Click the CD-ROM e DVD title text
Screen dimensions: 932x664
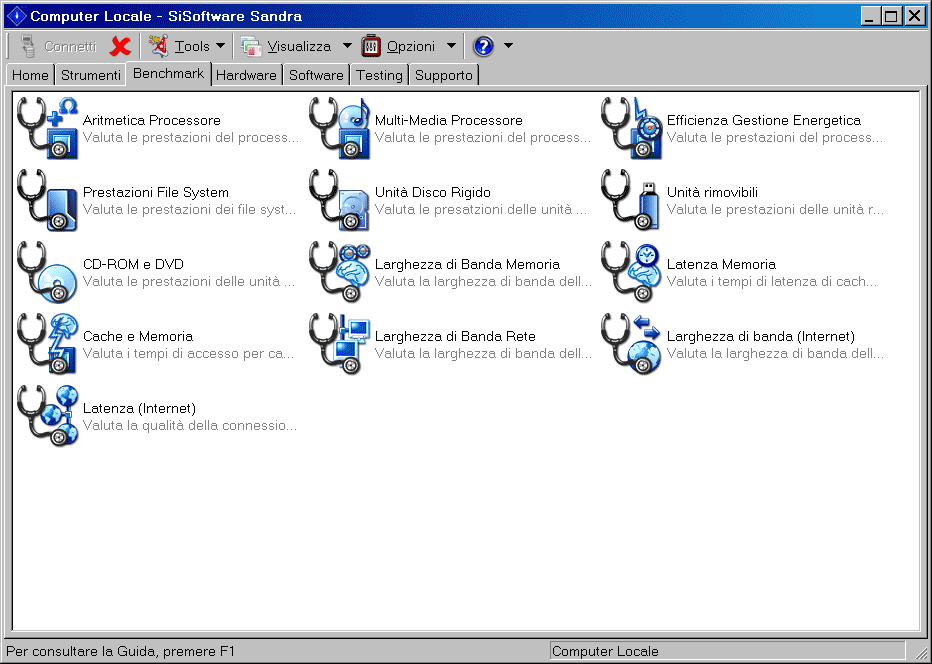point(133,264)
